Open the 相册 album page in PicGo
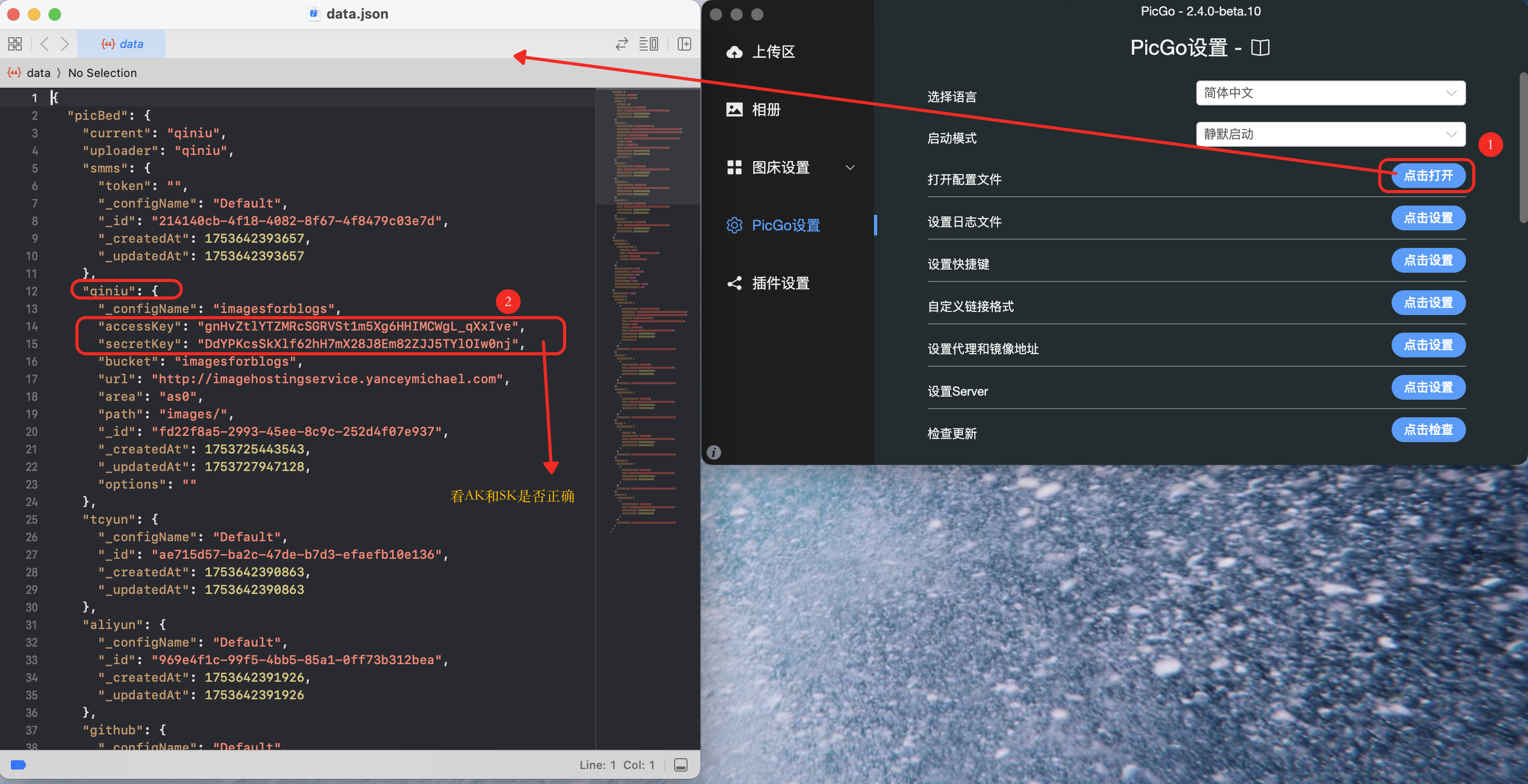The image size is (1528, 784). click(766, 109)
